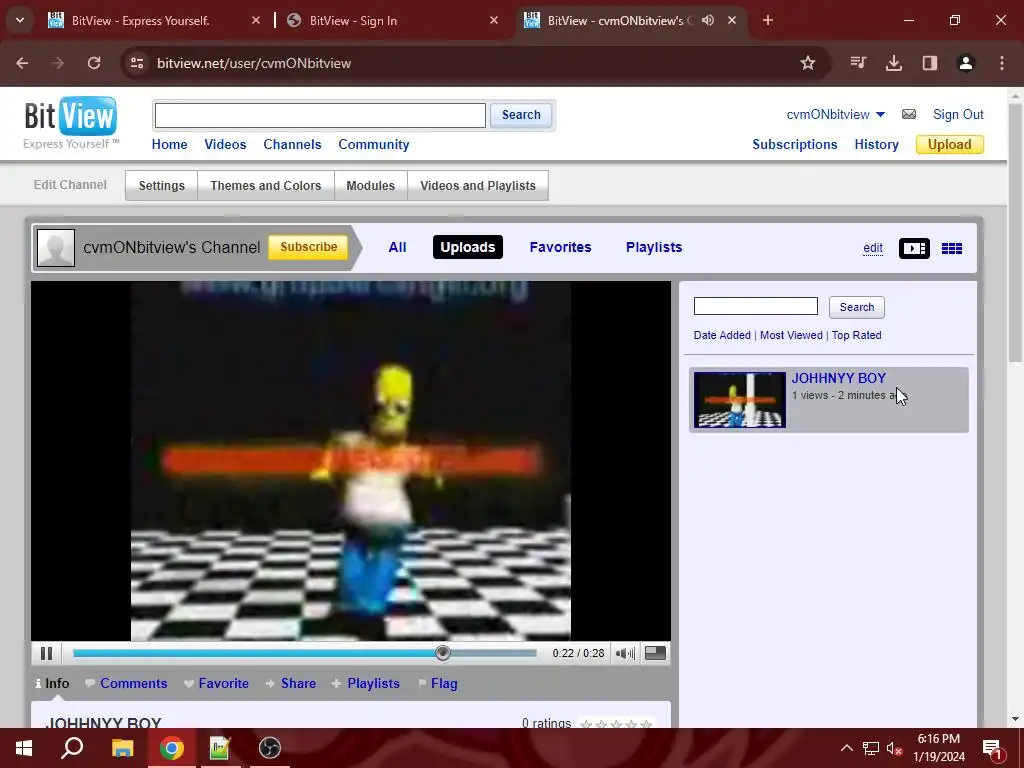Click the muted speaker tray icon
This screenshot has height=768, width=1024.
tap(894, 748)
